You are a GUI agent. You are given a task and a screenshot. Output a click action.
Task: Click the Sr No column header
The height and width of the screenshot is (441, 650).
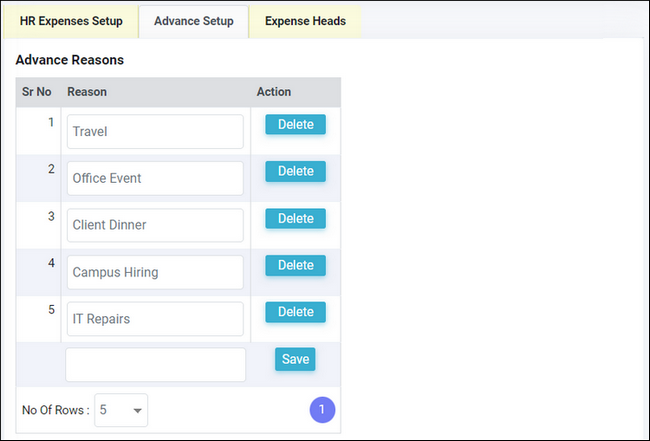click(x=37, y=92)
